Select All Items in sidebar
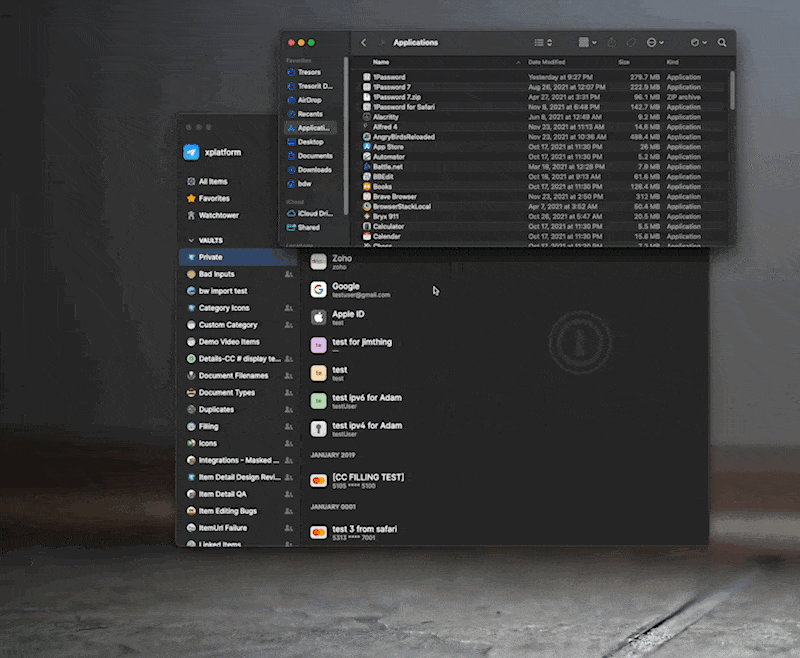Screen dimensions: 800x658 (212, 181)
